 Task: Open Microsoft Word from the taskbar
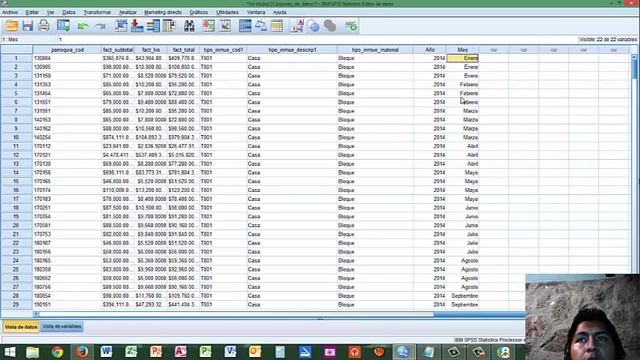[x=107, y=352]
